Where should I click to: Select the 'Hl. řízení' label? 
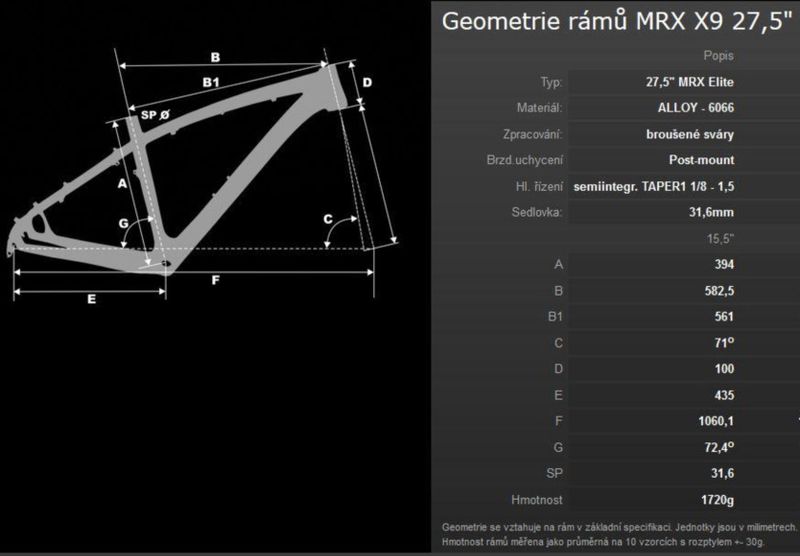(539, 187)
